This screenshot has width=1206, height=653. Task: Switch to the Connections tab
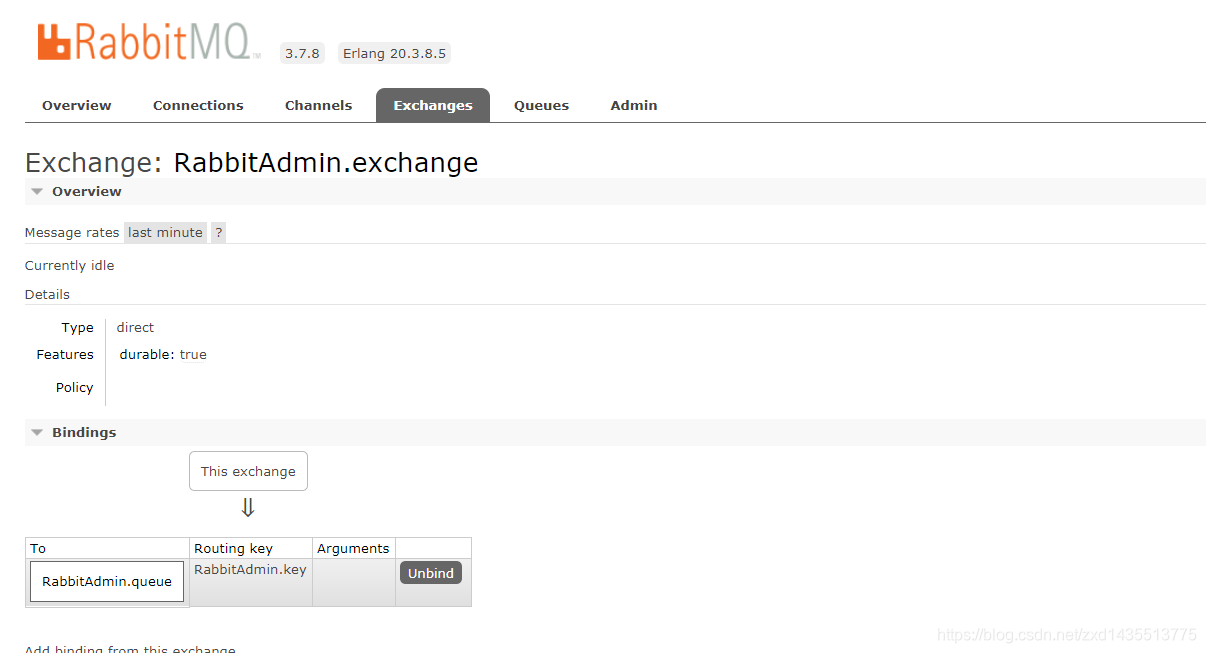[x=198, y=105]
